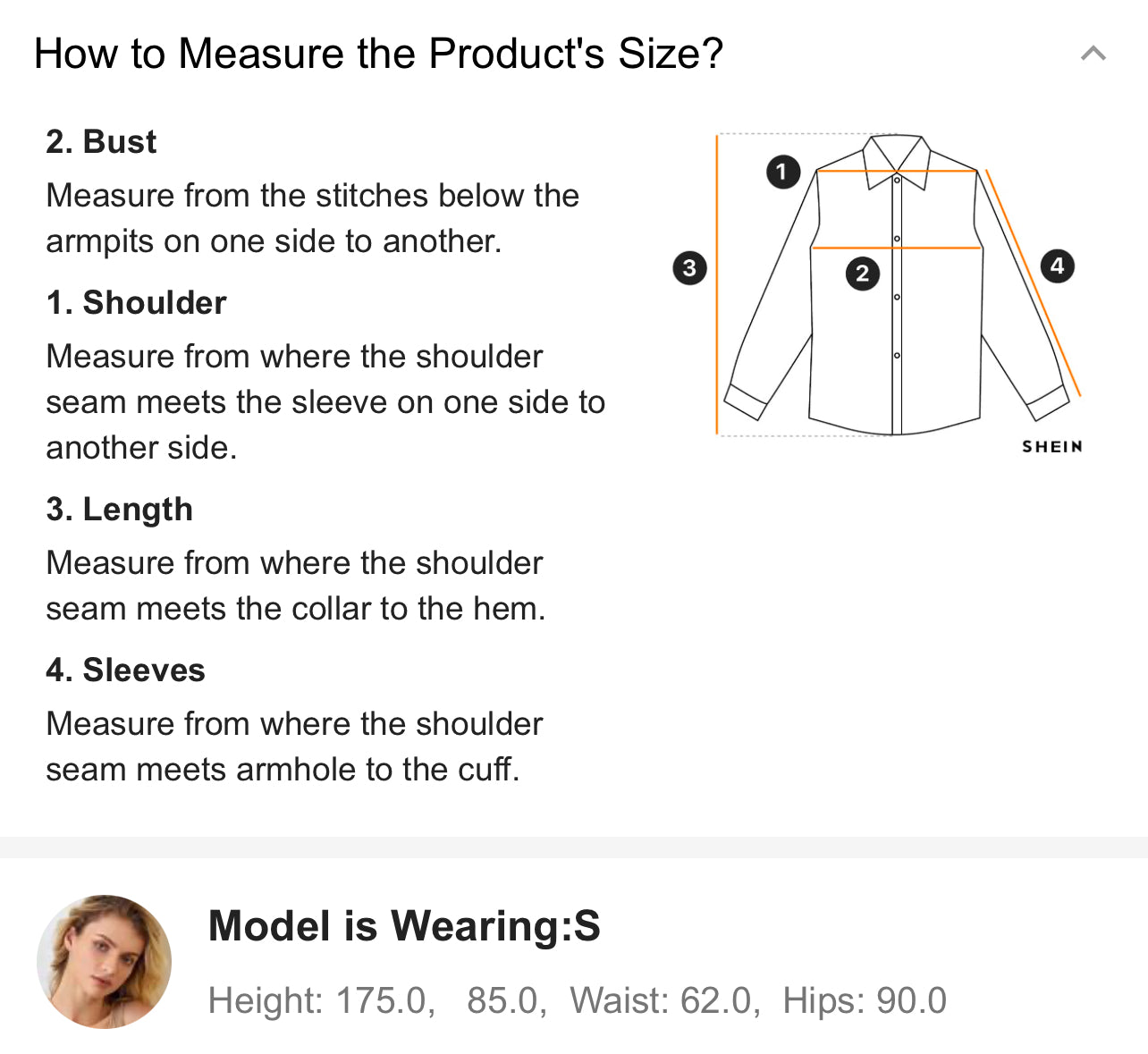Click the Bust instruction about armpit stitches
Screen dimensions: 1148x1054
tap(312, 218)
